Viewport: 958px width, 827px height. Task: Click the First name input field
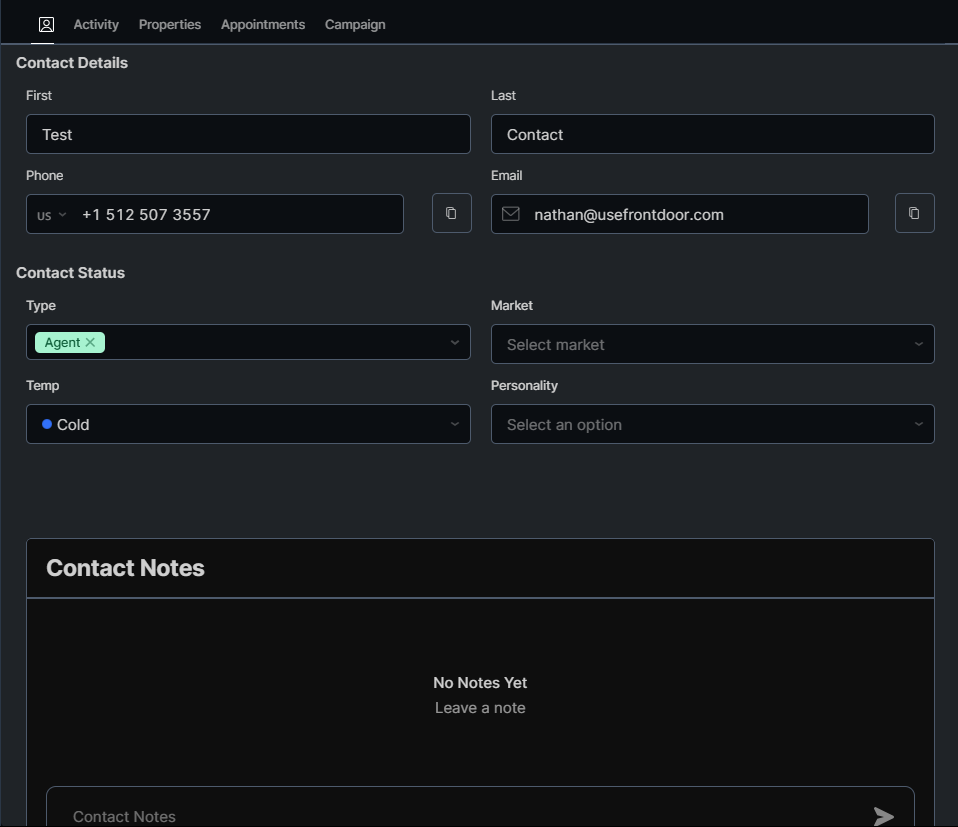point(248,134)
